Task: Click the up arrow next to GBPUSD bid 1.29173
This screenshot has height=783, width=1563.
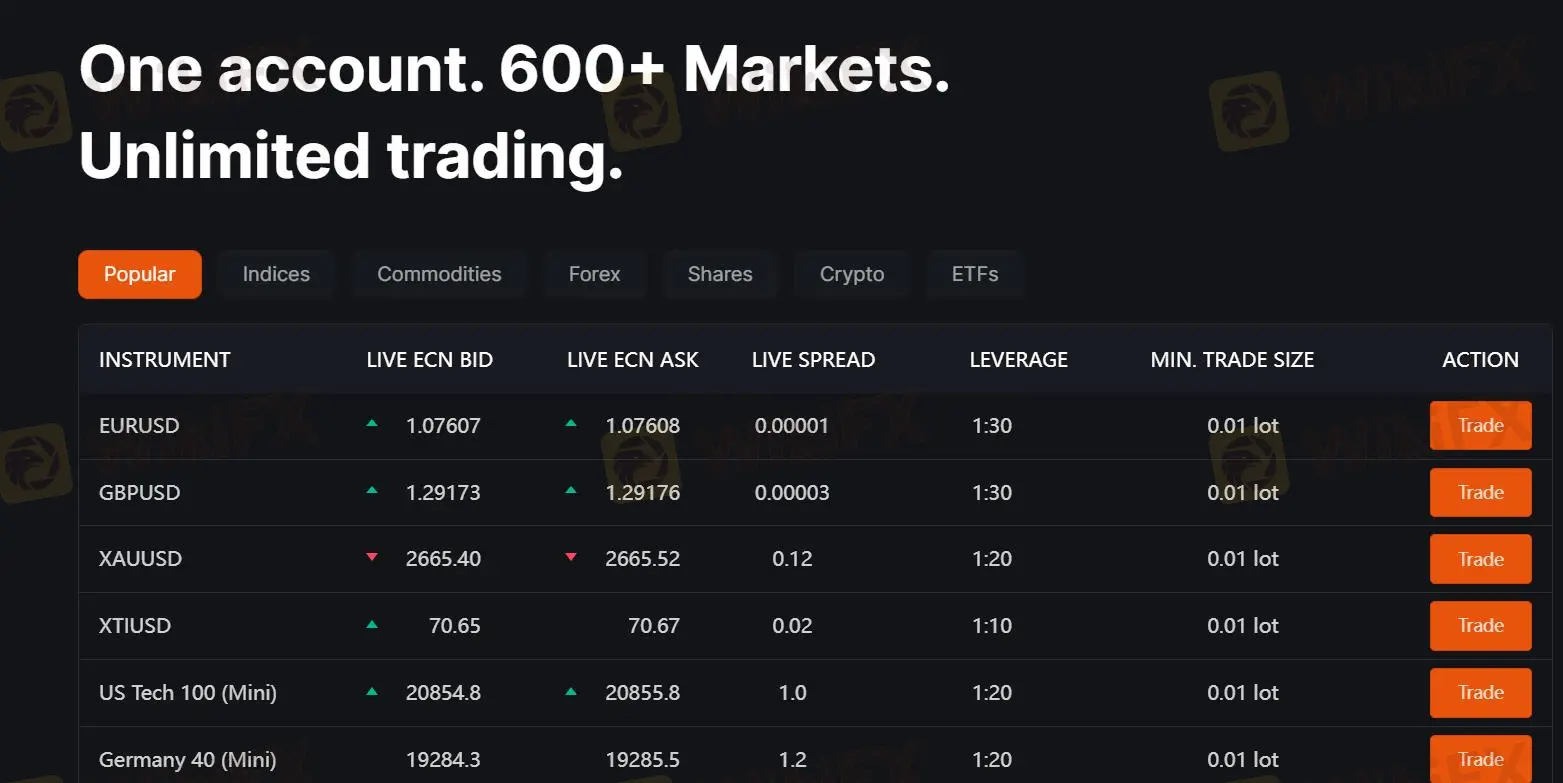Action: (371, 492)
